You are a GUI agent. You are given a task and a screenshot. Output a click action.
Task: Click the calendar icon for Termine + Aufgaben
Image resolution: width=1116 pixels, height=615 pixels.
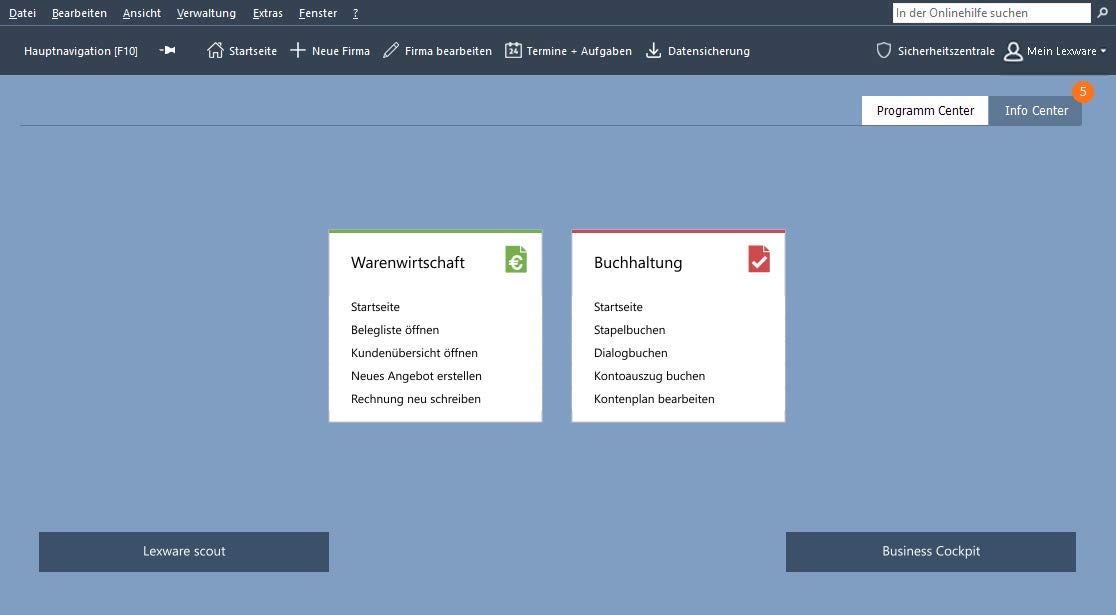pos(513,50)
